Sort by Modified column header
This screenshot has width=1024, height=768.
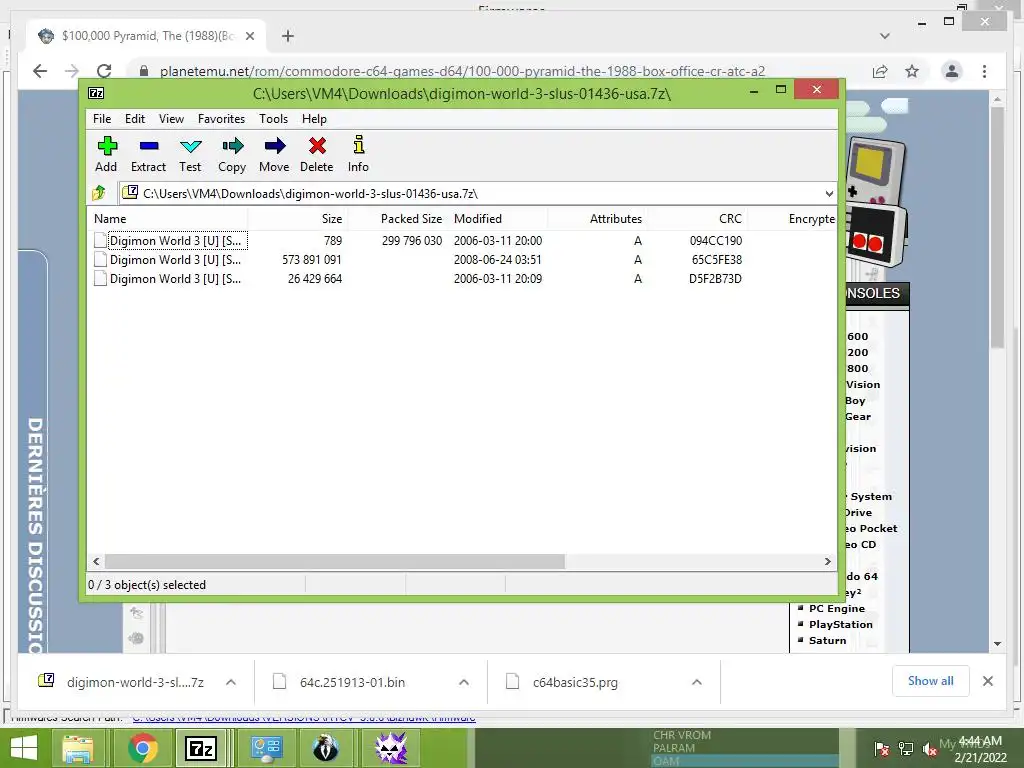click(498, 219)
